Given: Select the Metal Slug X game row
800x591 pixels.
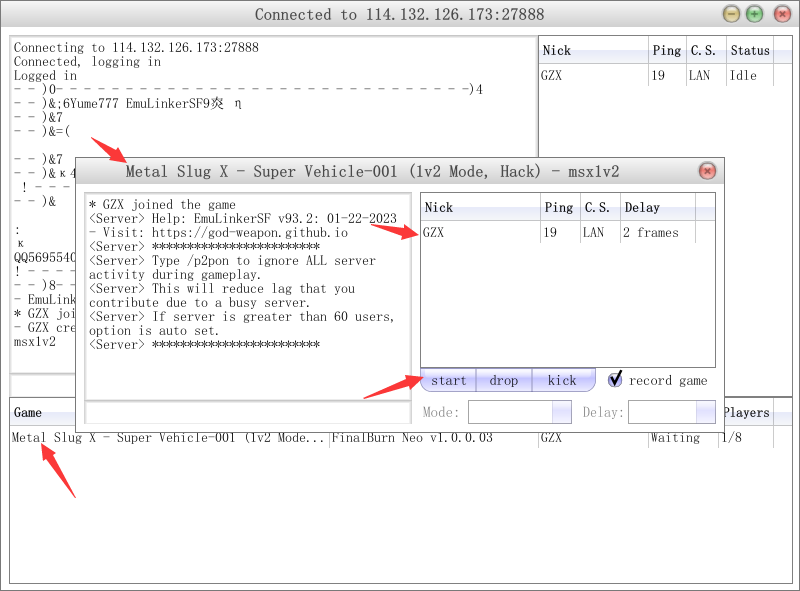Looking at the screenshot, I should 392,438.
